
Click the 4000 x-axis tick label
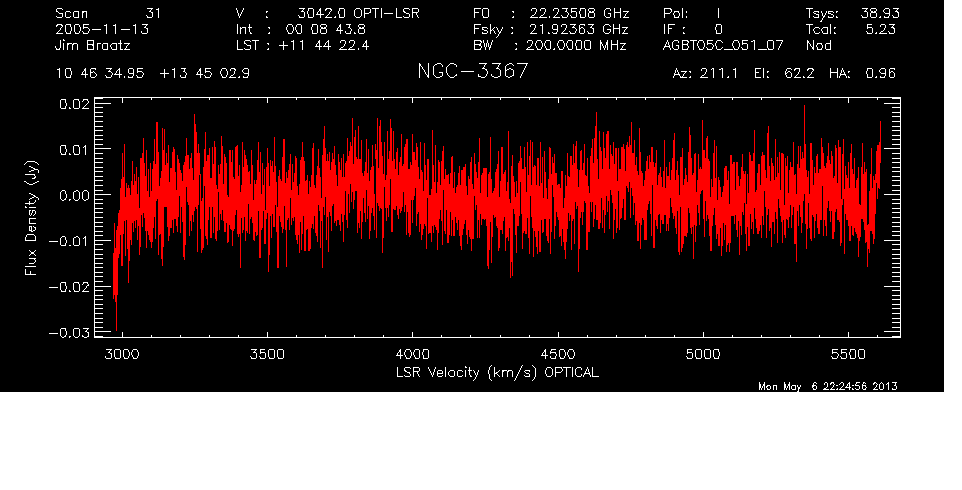click(x=413, y=354)
